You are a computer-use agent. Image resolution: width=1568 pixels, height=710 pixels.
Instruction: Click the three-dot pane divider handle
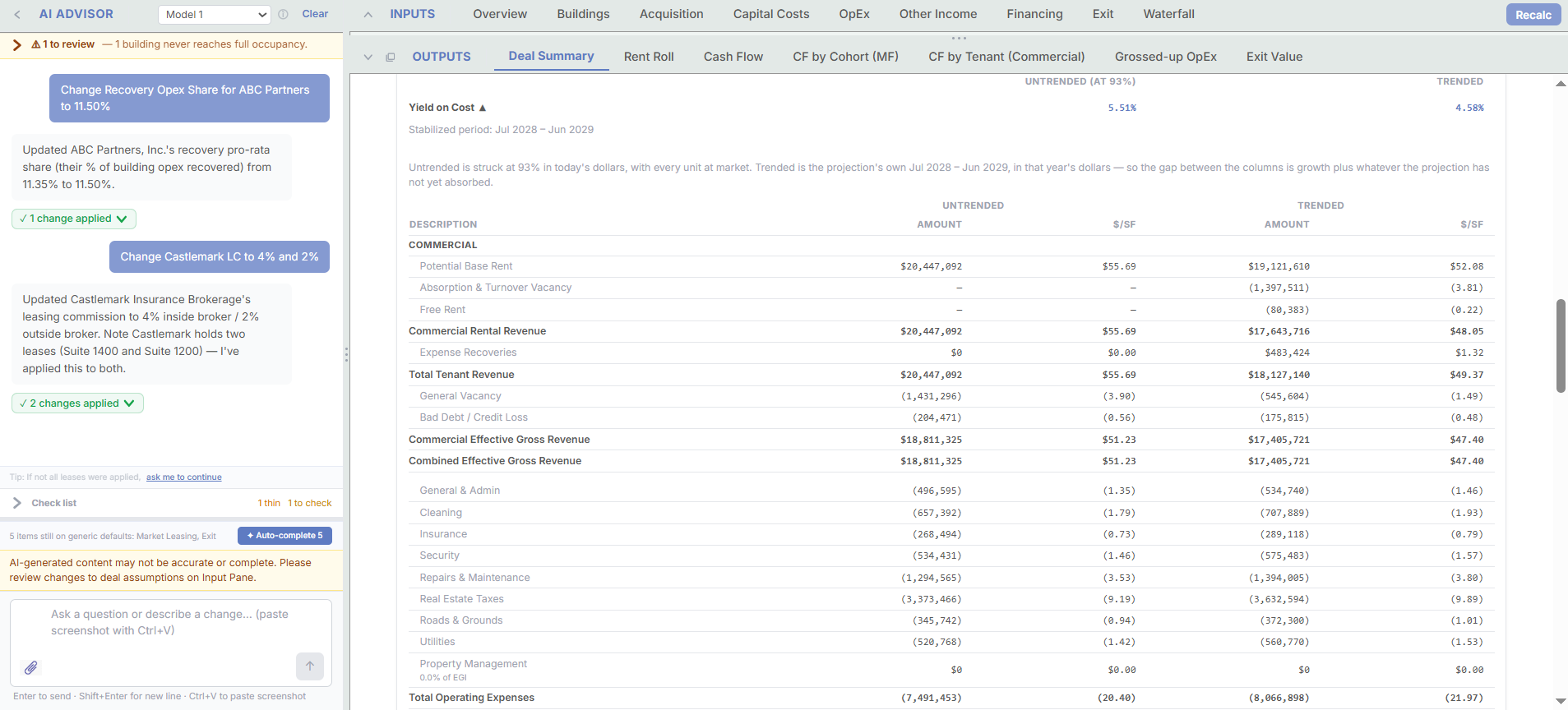click(x=959, y=38)
